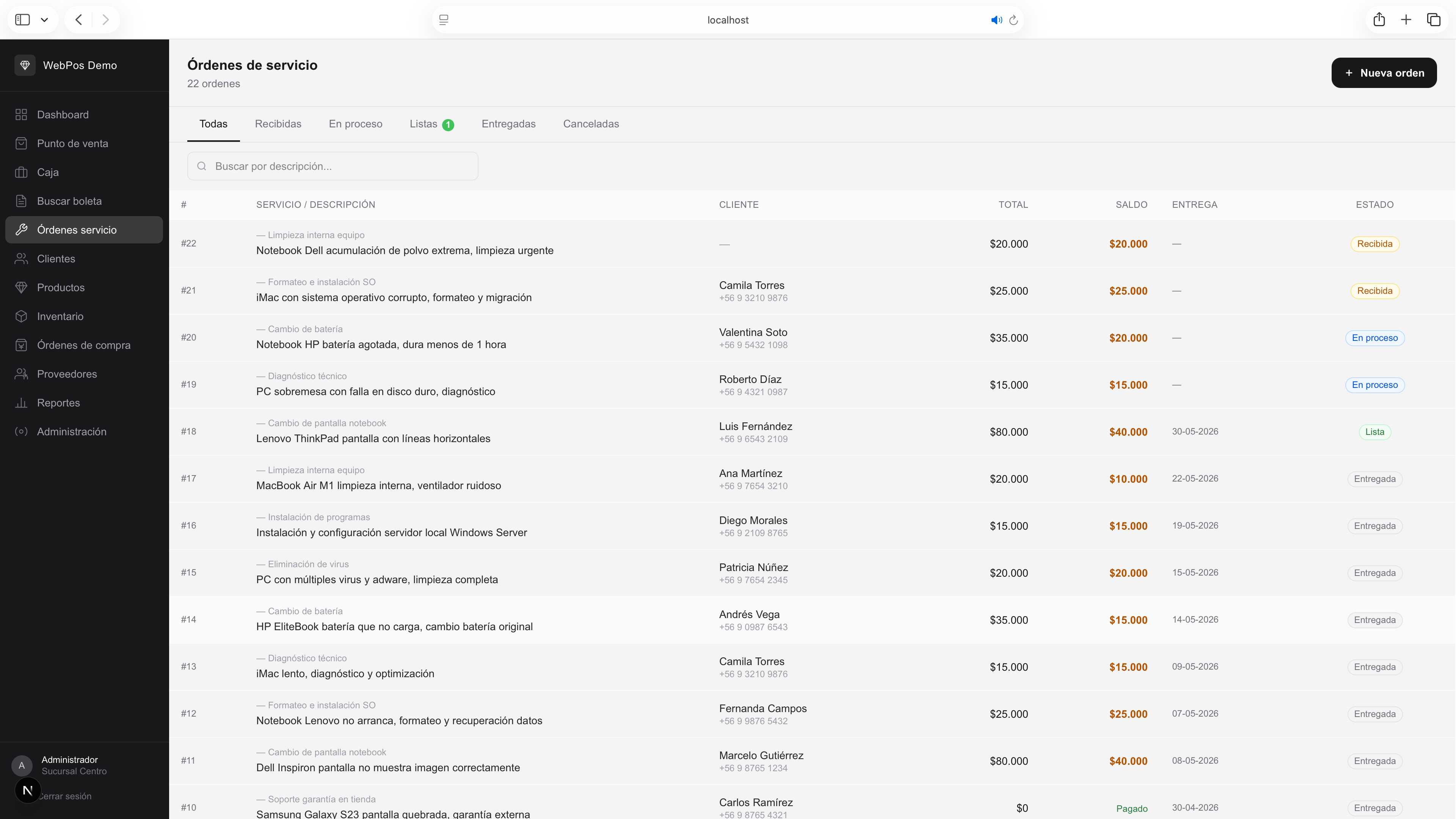
Task: Click the Proveedores user-check icon
Action: [22, 374]
